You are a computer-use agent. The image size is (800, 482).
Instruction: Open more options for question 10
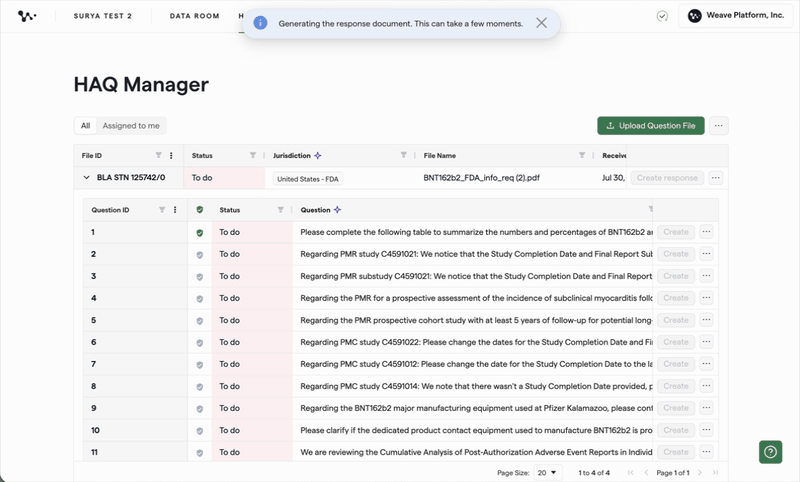pos(706,430)
